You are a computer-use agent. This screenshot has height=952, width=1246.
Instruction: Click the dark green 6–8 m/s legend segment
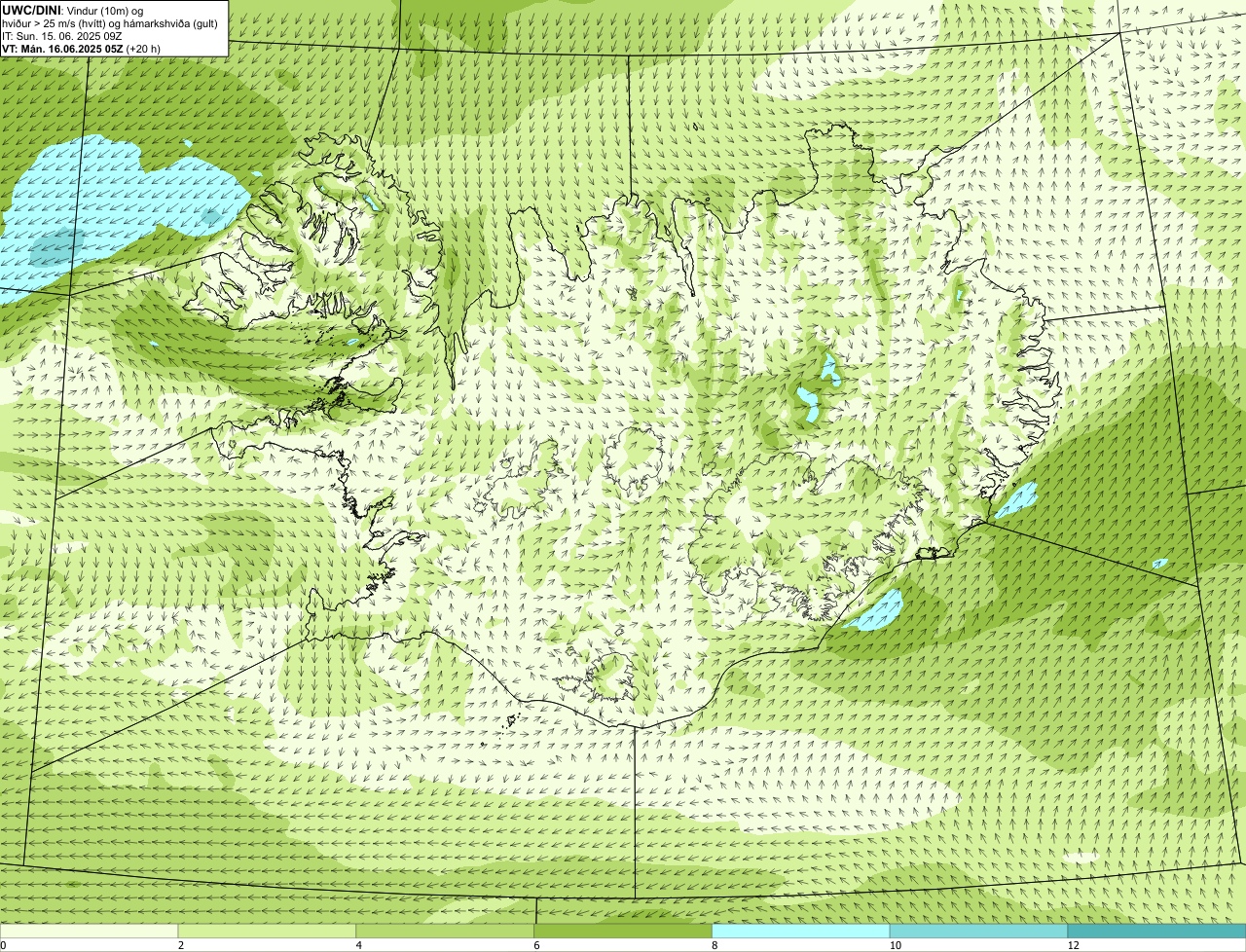(x=623, y=931)
